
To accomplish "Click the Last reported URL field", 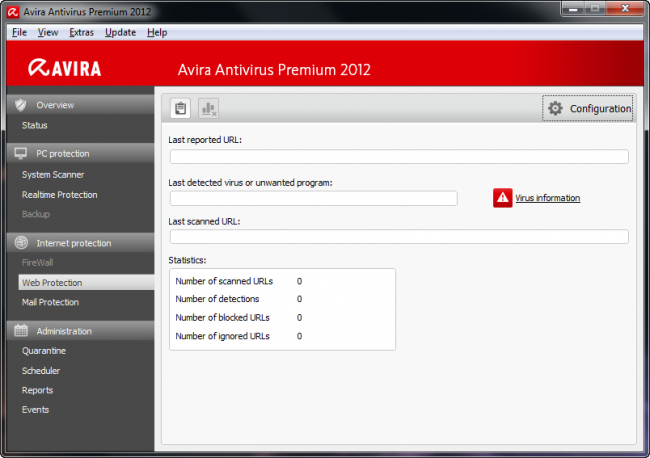I will [399, 157].
